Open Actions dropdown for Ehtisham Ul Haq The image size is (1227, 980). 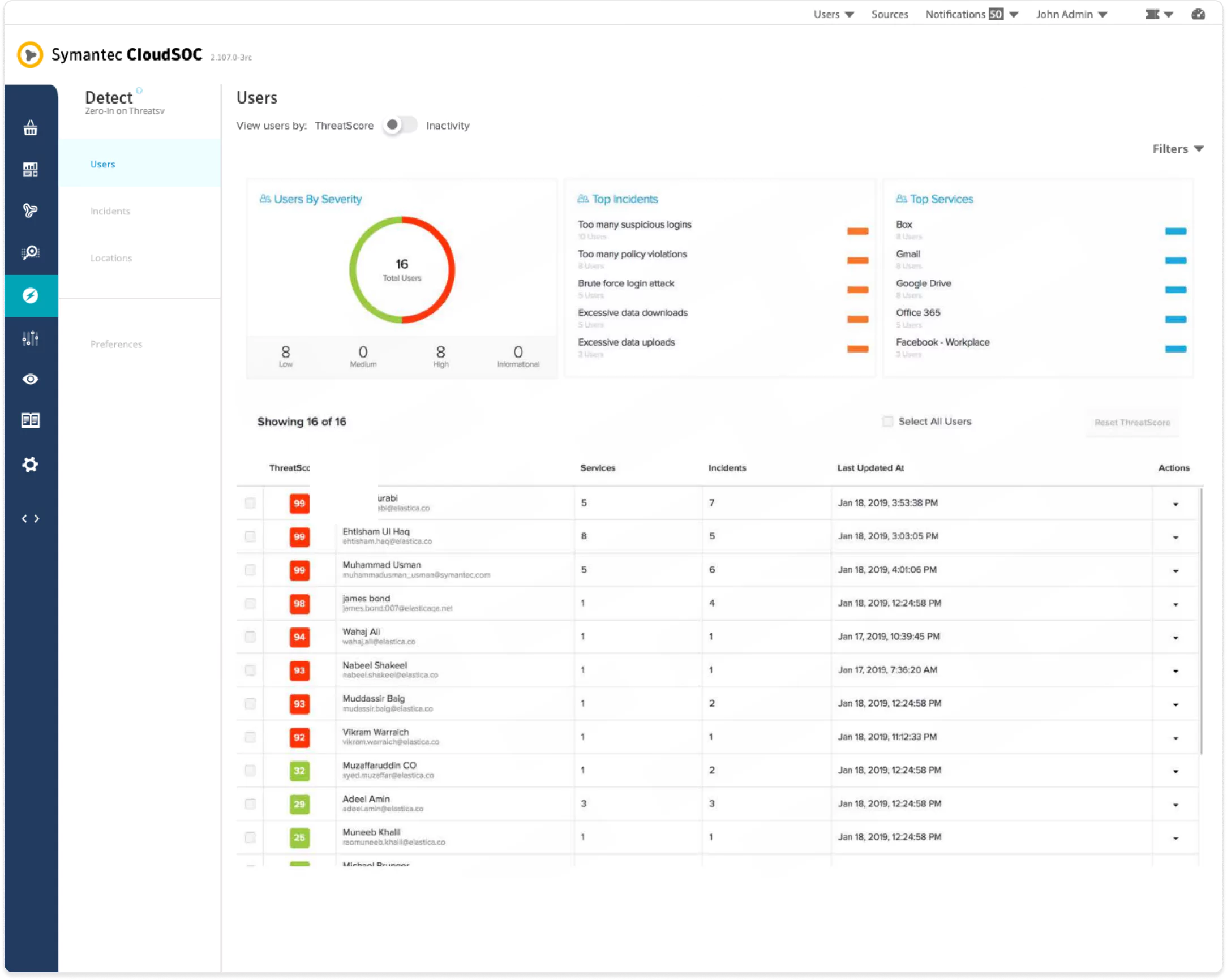[1175, 538]
